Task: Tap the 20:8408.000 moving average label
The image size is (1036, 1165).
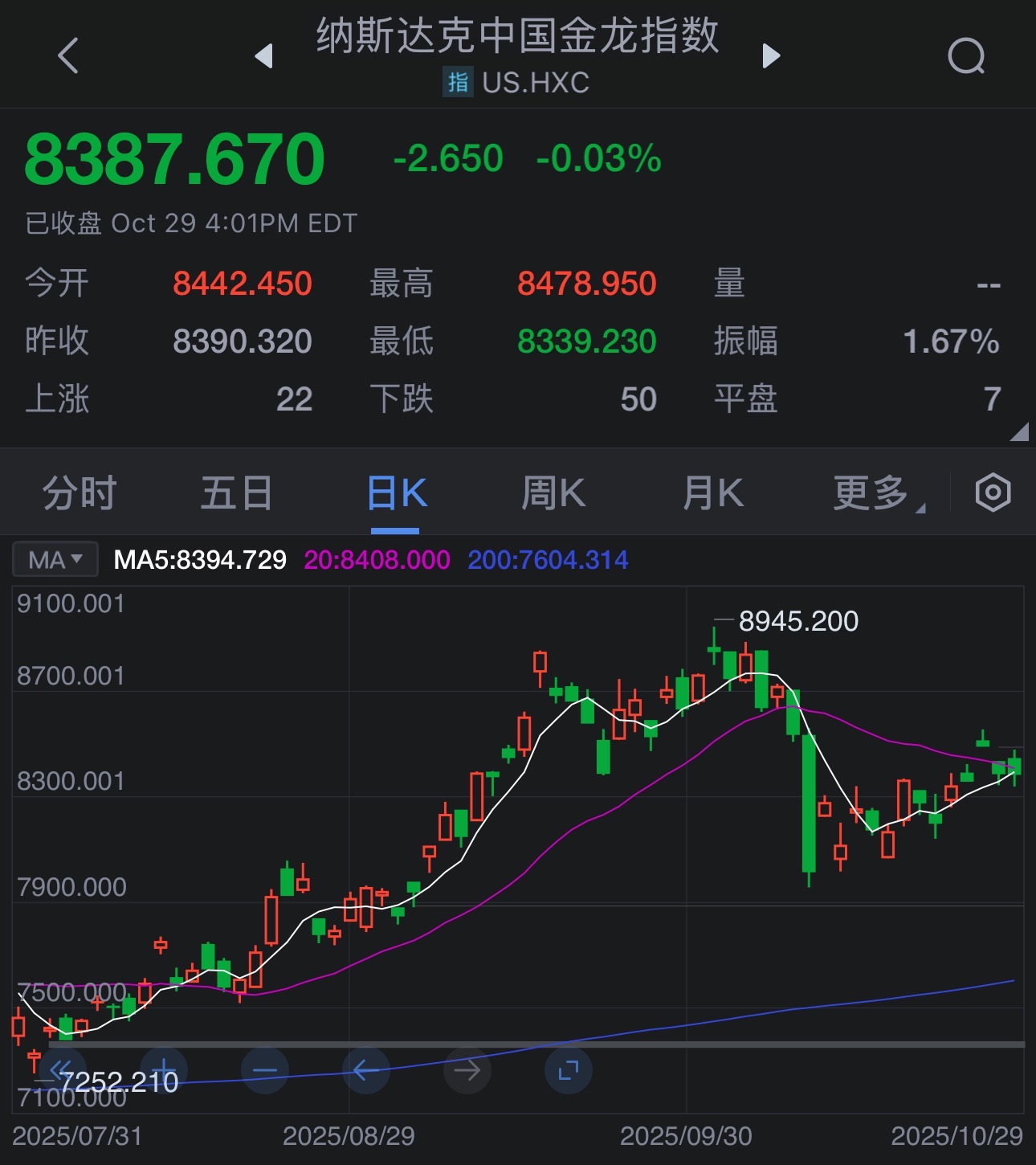Action: pos(377,559)
